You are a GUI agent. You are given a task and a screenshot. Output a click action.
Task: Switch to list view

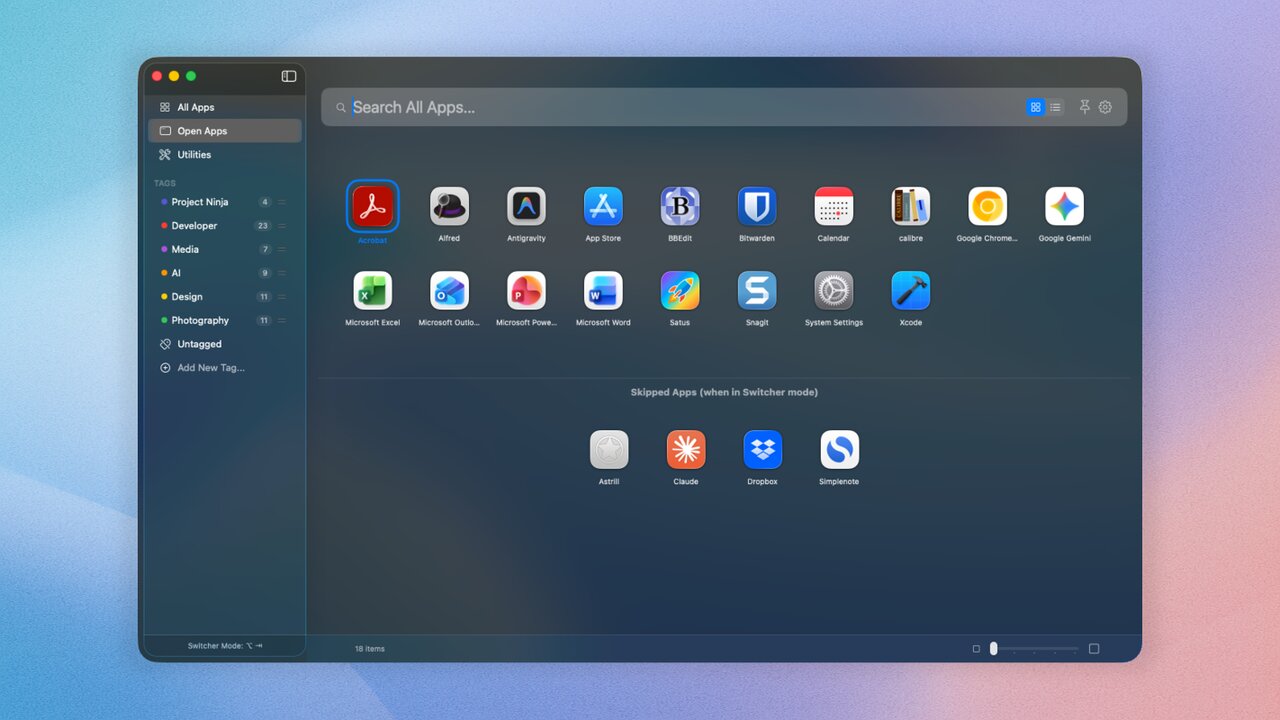(1055, 107)
